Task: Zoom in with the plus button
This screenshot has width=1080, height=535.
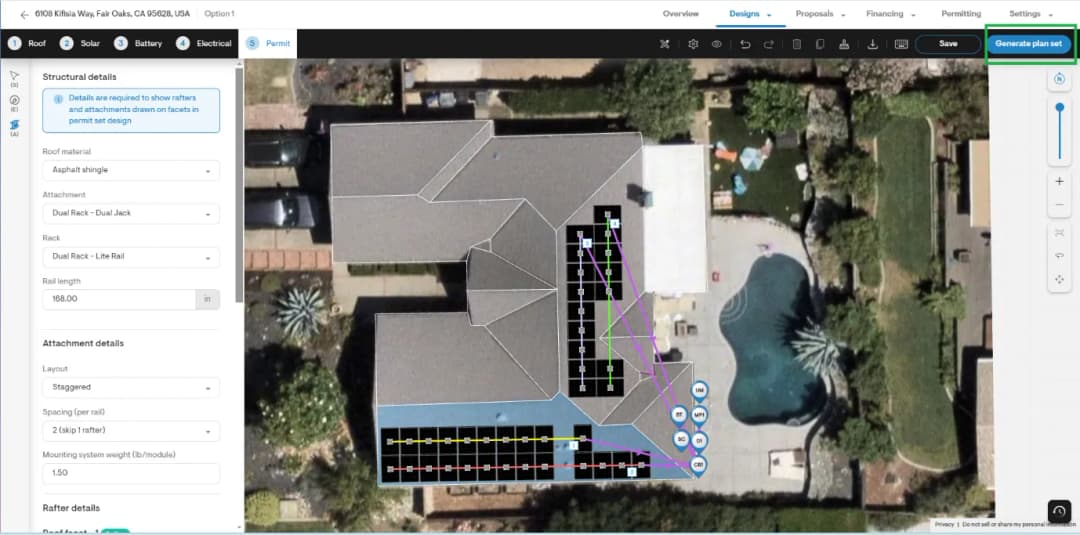Action: 1059,181
